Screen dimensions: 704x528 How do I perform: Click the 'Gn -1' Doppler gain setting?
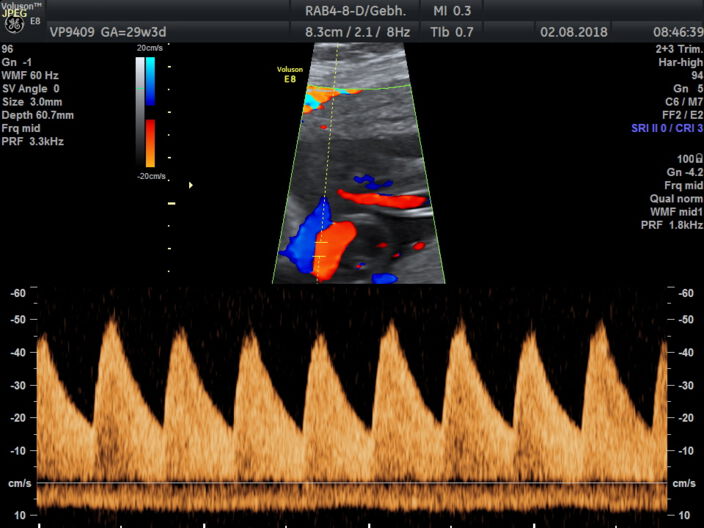click(x=17, y=62)
